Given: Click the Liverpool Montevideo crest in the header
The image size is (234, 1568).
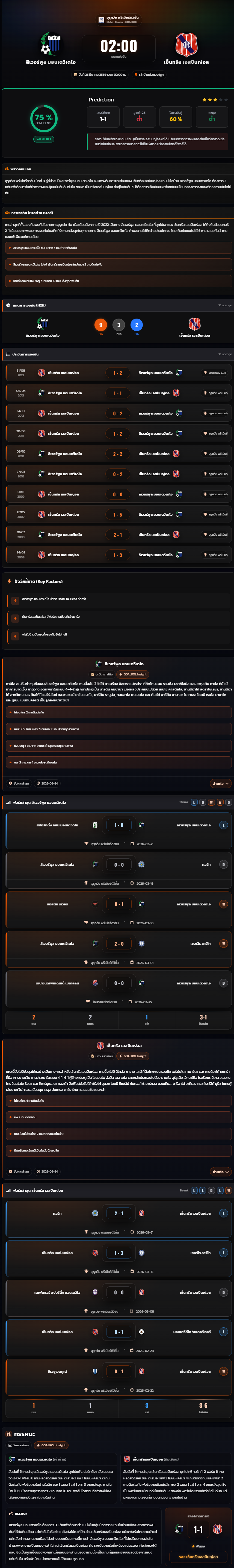Looking at the screenshot, I should (x=51, y=44).
